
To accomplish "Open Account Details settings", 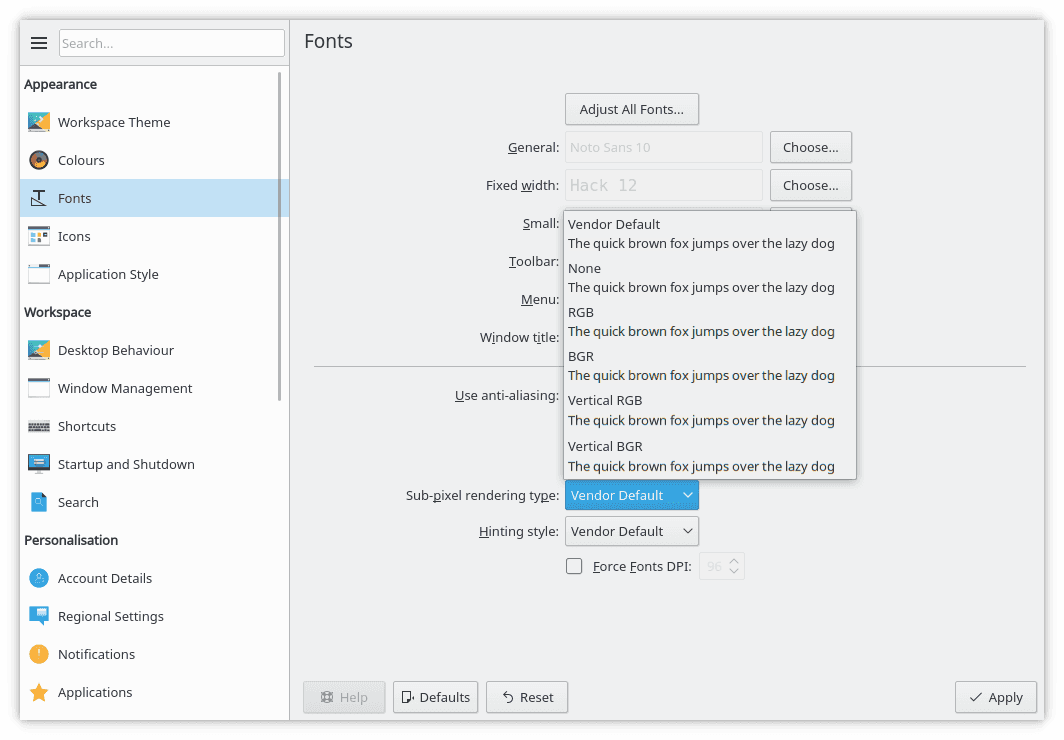I will [104, 578].
